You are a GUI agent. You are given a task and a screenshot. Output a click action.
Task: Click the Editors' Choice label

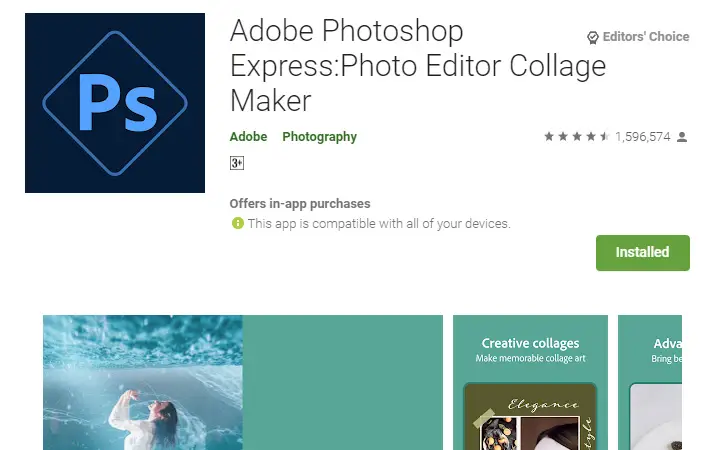point(646,37)
